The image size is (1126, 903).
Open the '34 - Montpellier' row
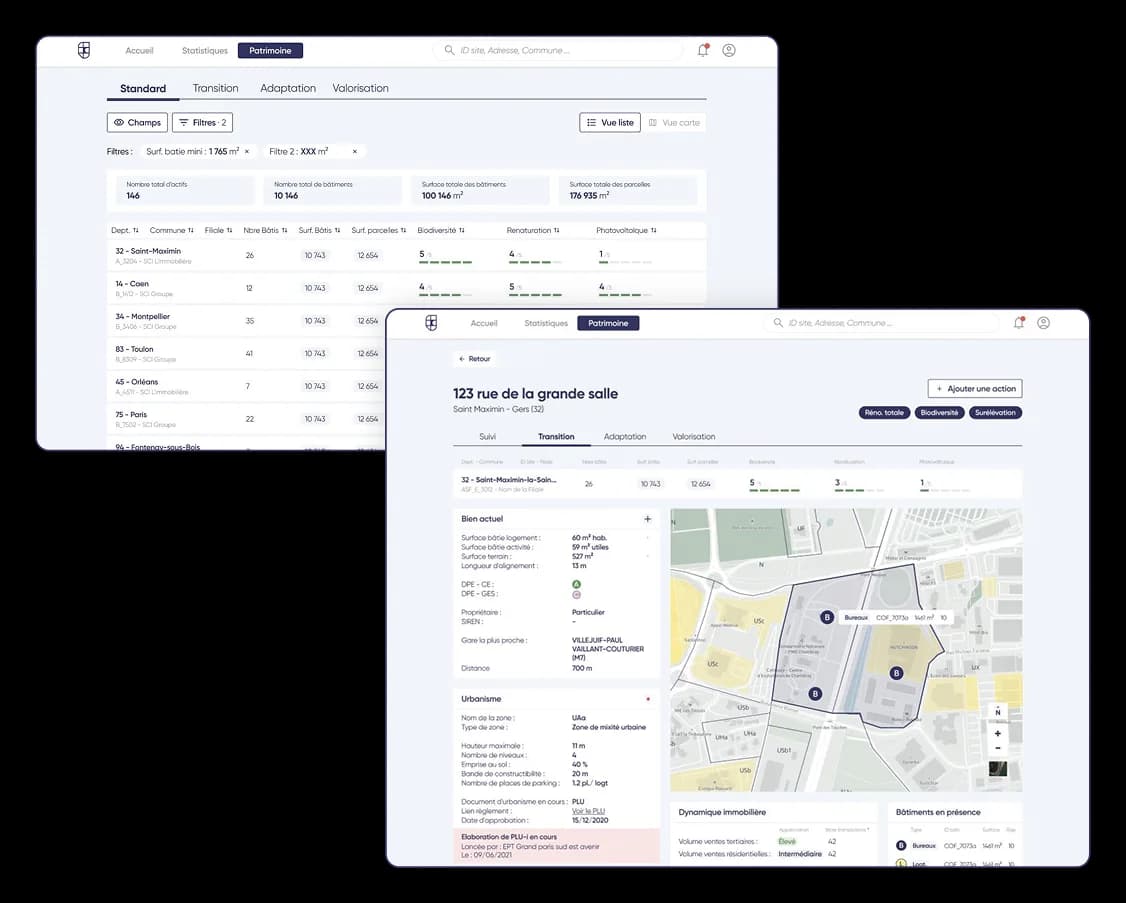point(246,320)
